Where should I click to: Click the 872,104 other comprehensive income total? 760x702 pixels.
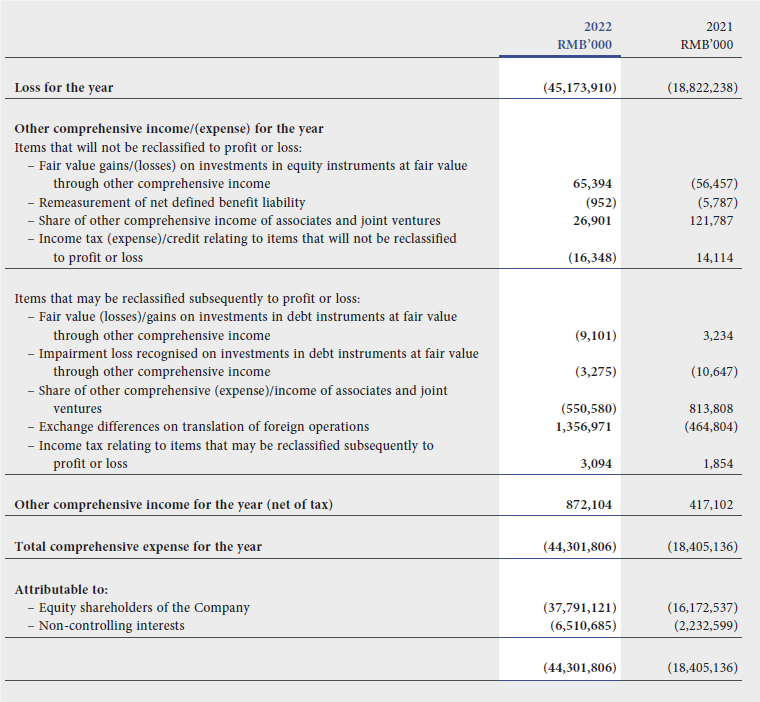[x=589, y=505]
